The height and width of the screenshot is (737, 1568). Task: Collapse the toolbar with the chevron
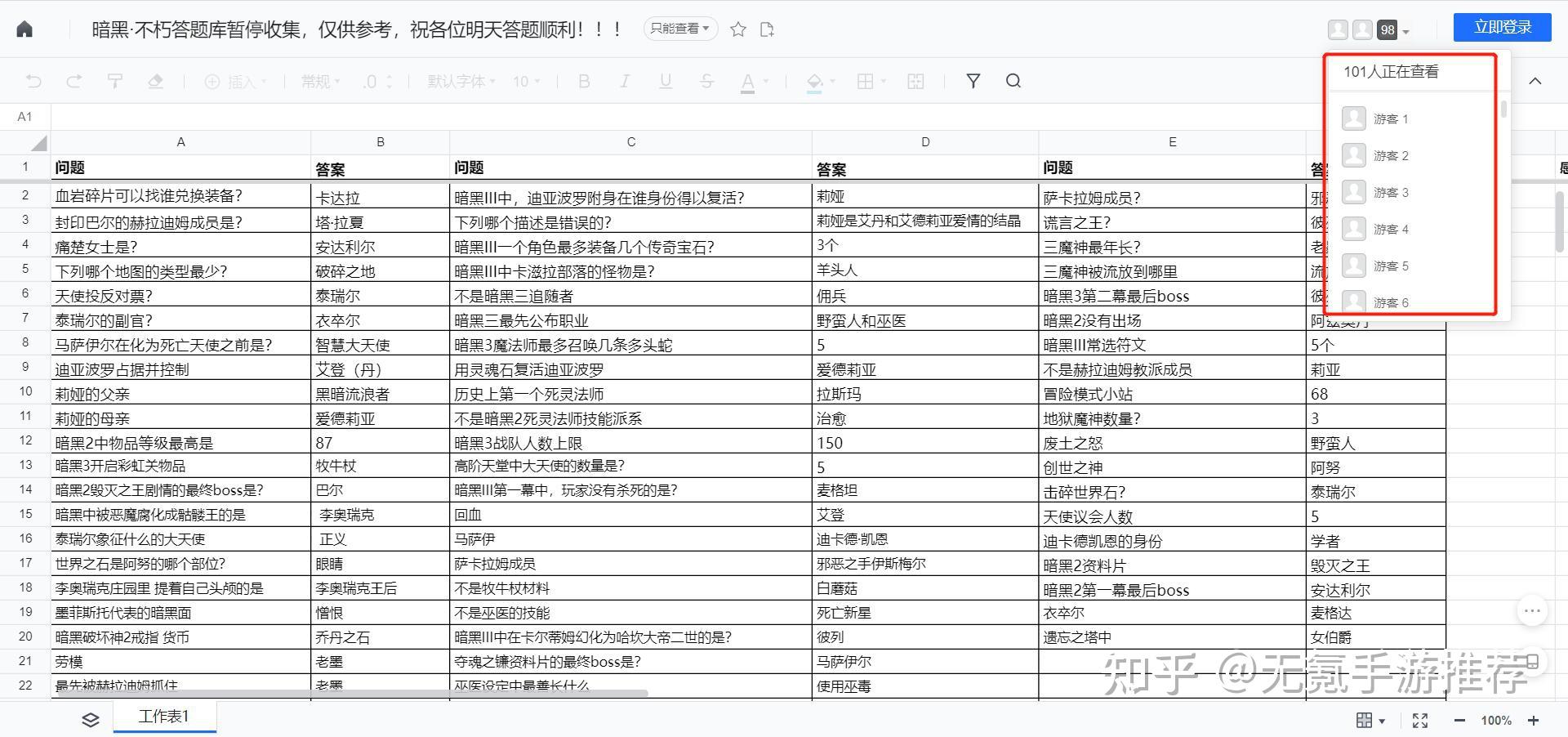point(1535,81)
